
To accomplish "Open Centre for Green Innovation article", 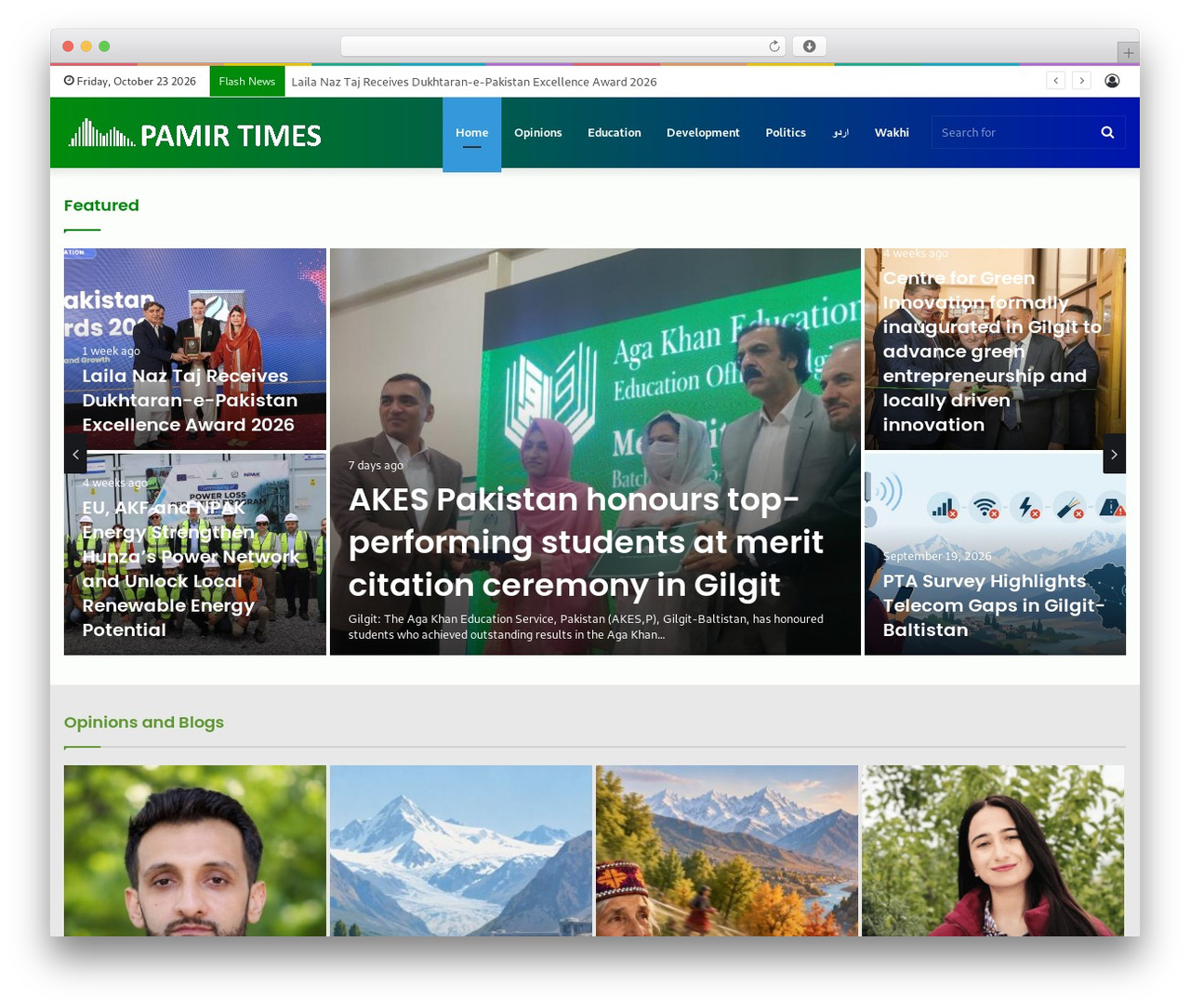I will point(992,351).
